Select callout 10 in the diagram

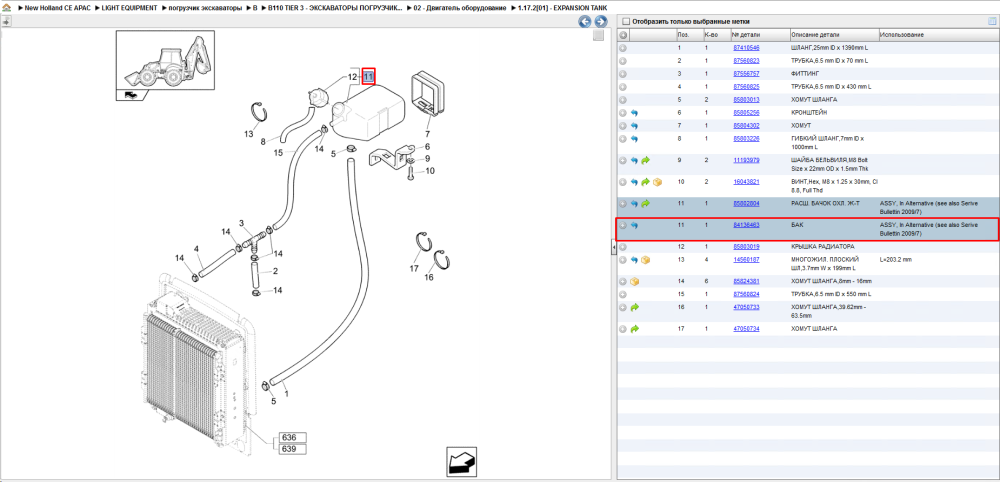coord(430,170)
